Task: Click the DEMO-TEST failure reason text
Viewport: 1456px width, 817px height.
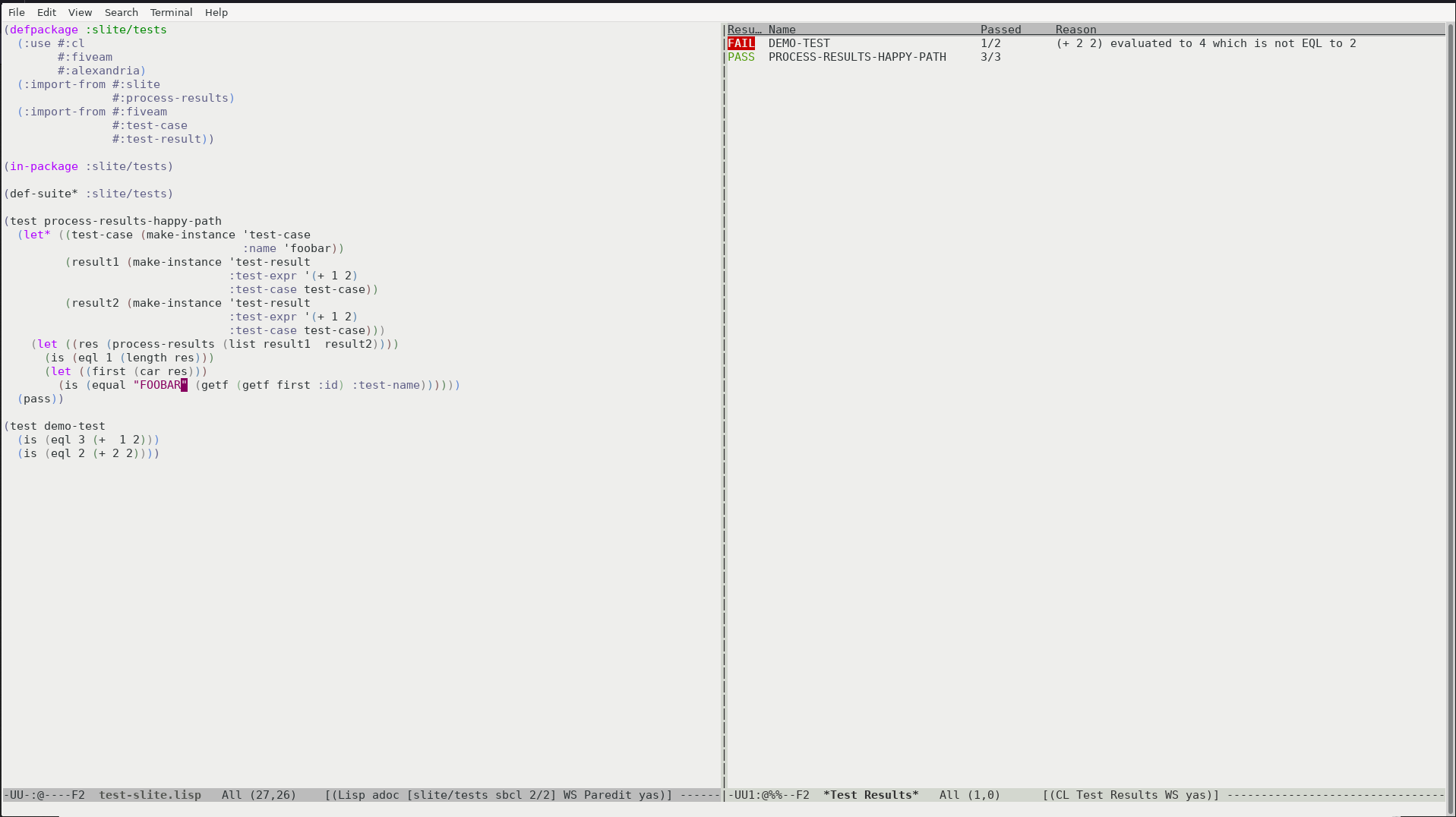Action: click(1206, 43)
